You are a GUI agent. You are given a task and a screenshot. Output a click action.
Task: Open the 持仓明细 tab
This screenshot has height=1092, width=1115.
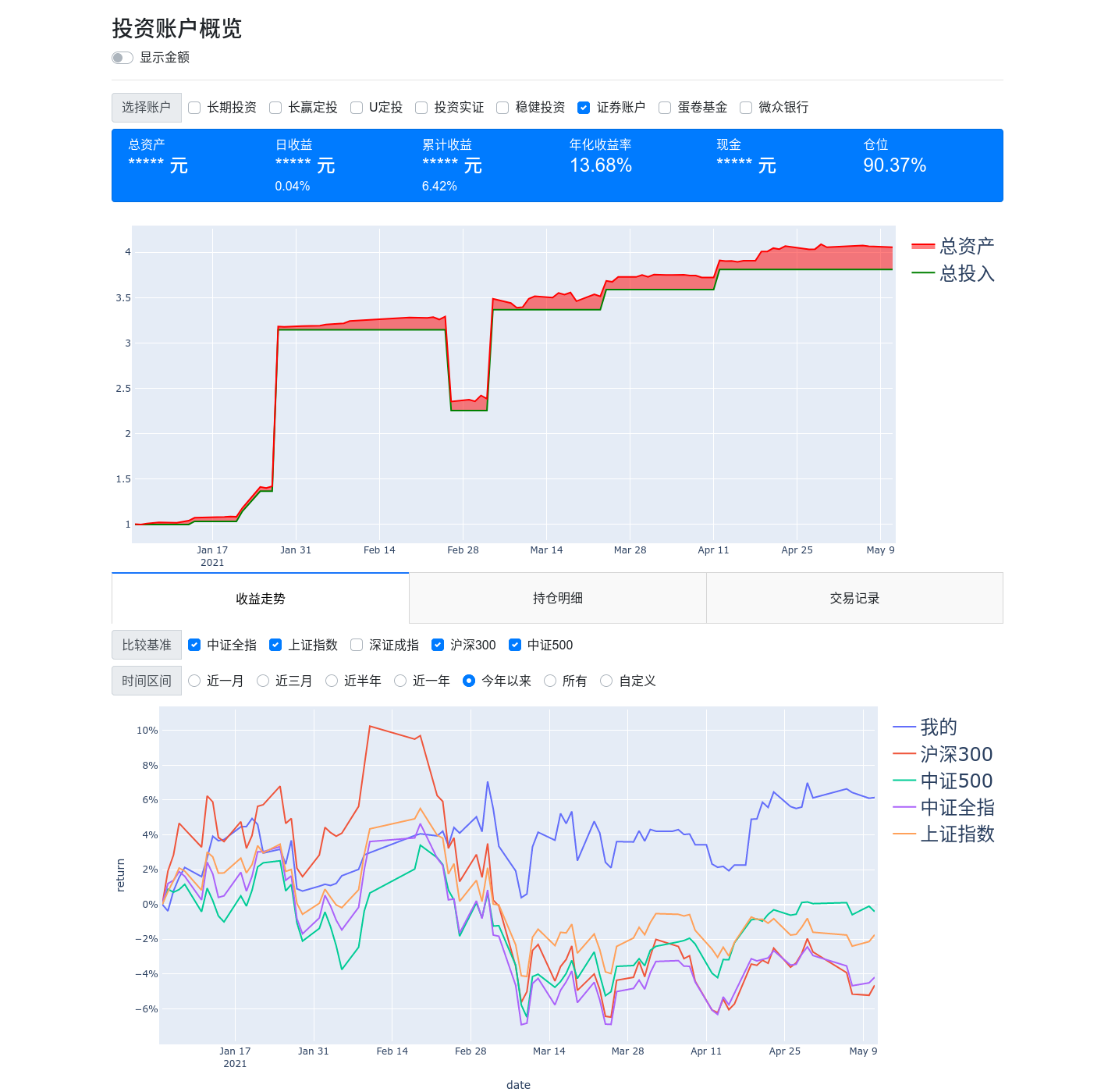(558, 598)
